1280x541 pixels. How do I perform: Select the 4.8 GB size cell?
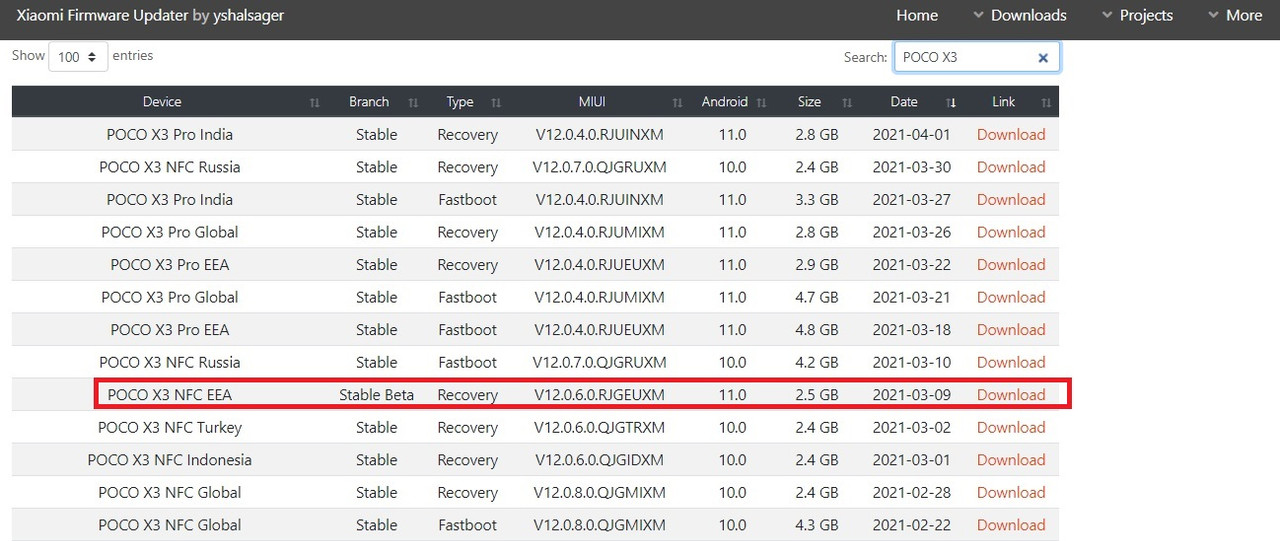tap(817, 329)
